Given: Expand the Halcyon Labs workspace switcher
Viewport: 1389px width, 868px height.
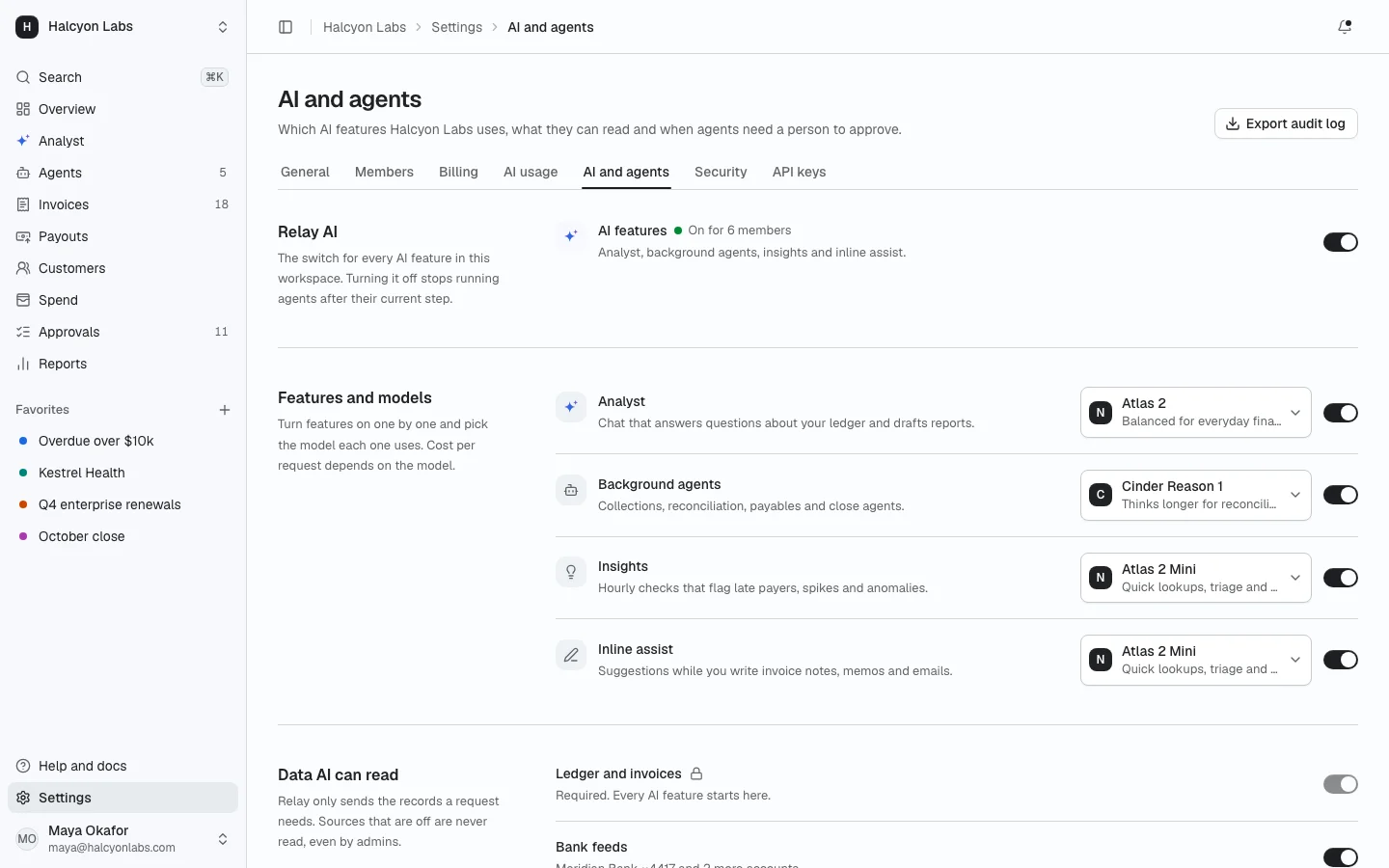Looking at the screenshot, I should tap(123, 27).
